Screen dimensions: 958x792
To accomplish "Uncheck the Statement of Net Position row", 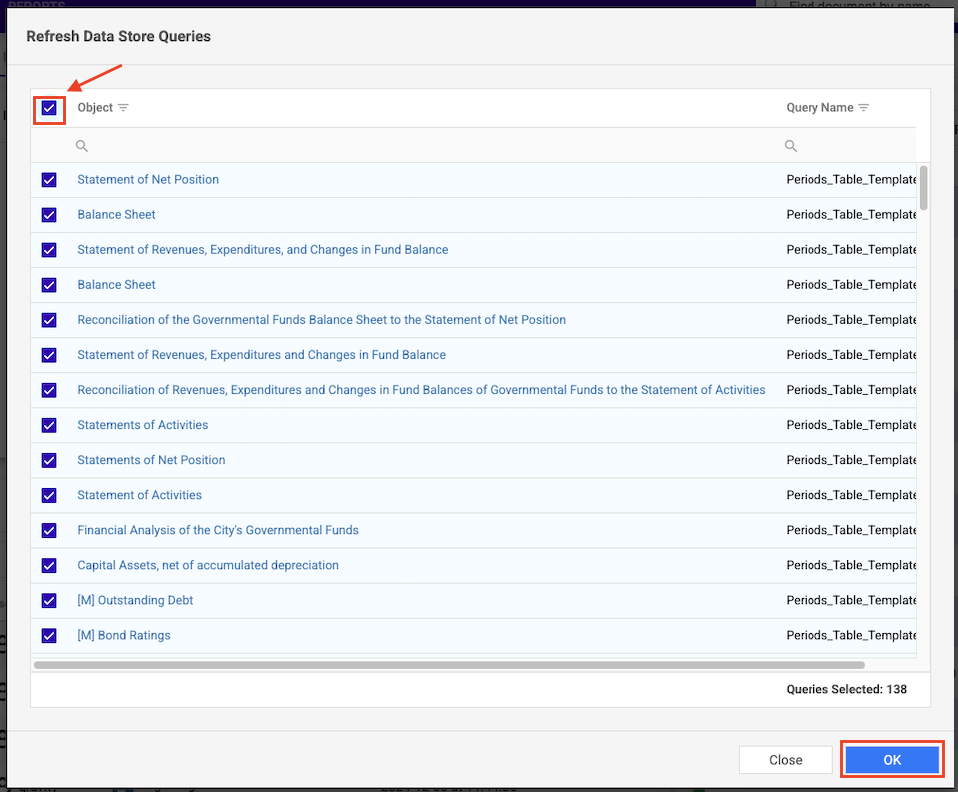I will (x=49, y=180).
